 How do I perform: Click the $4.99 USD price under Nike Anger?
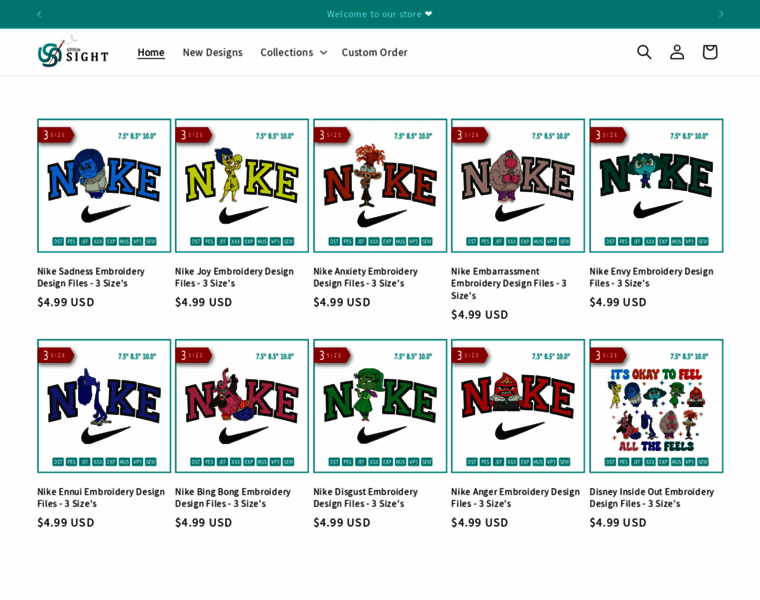pyautogui.click(x=480, y=522)
